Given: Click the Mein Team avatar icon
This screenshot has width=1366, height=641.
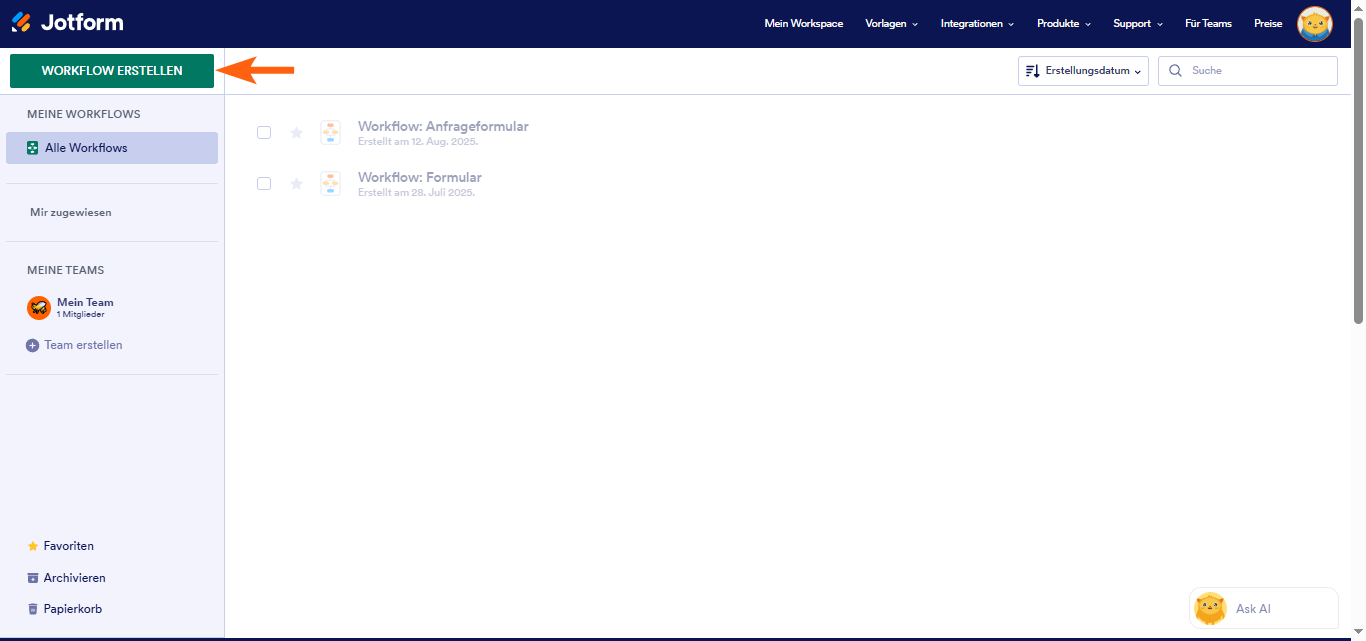Looking at the screenshot, I should (39, 308).
